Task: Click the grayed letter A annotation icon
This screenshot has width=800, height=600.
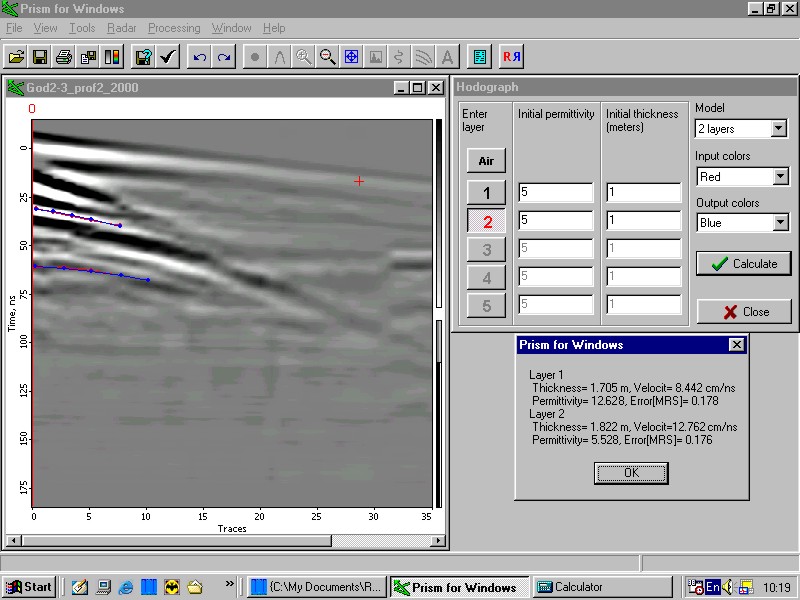Action: point(447,57)
